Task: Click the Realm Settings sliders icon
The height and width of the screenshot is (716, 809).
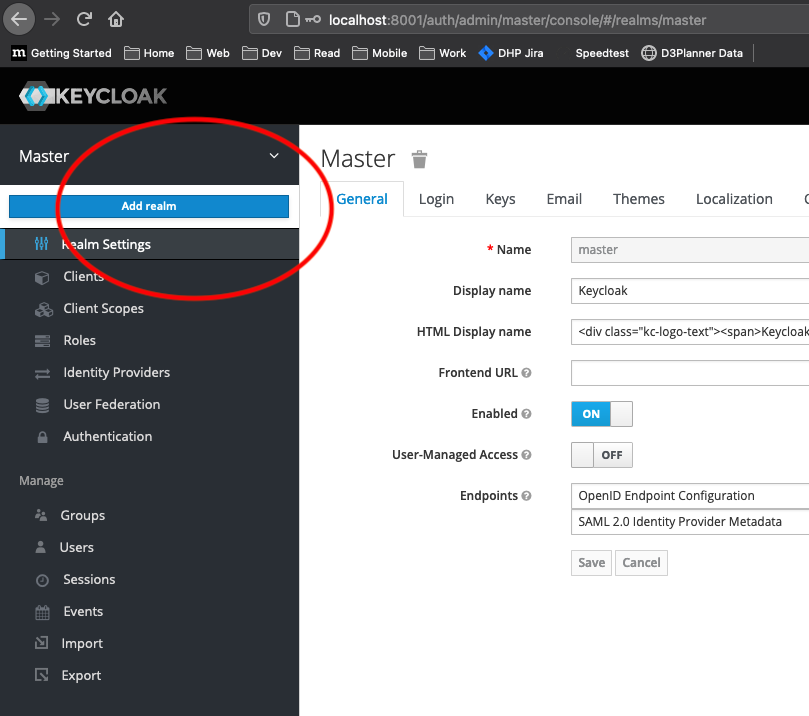Action: point(41,244)
